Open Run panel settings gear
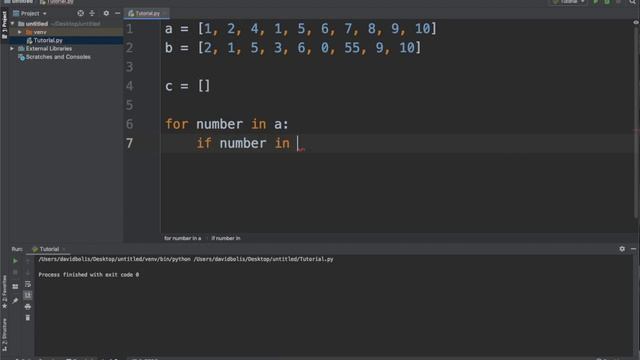This screenshot has height=360, width=640. coord(622,249)
